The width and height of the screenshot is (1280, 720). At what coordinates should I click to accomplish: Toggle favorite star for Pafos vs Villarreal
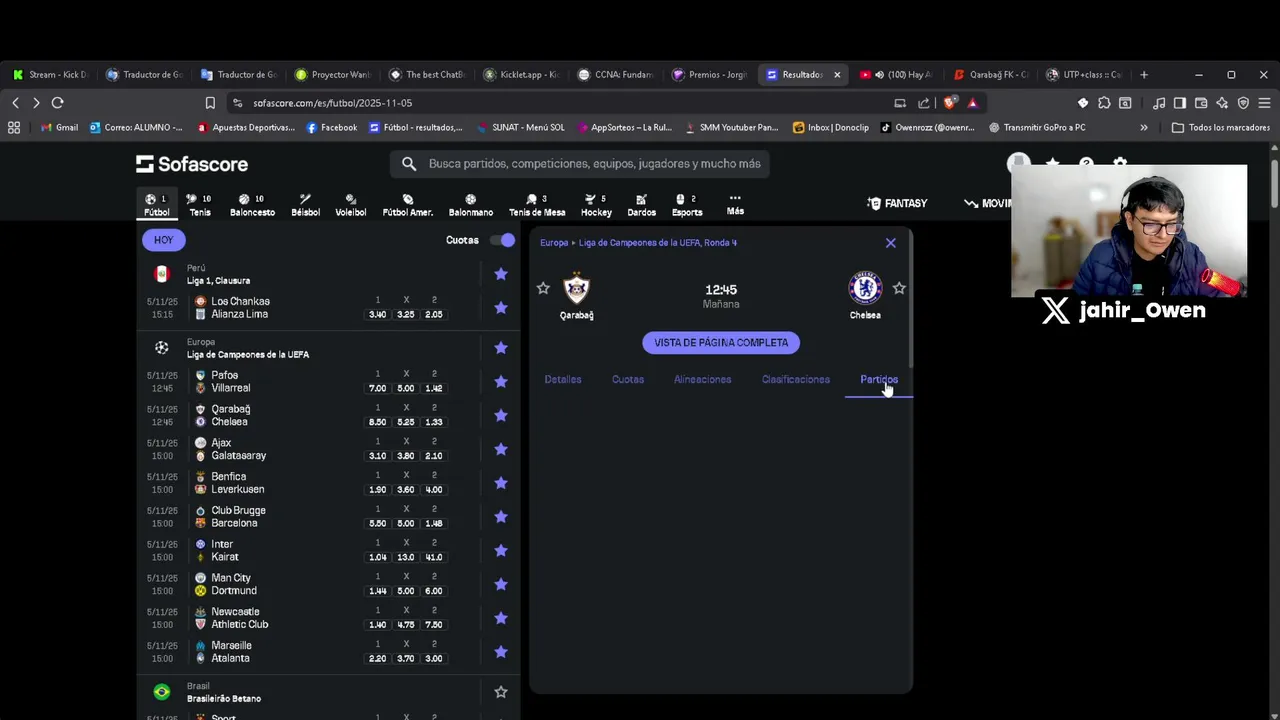click(x=501, y=382)
